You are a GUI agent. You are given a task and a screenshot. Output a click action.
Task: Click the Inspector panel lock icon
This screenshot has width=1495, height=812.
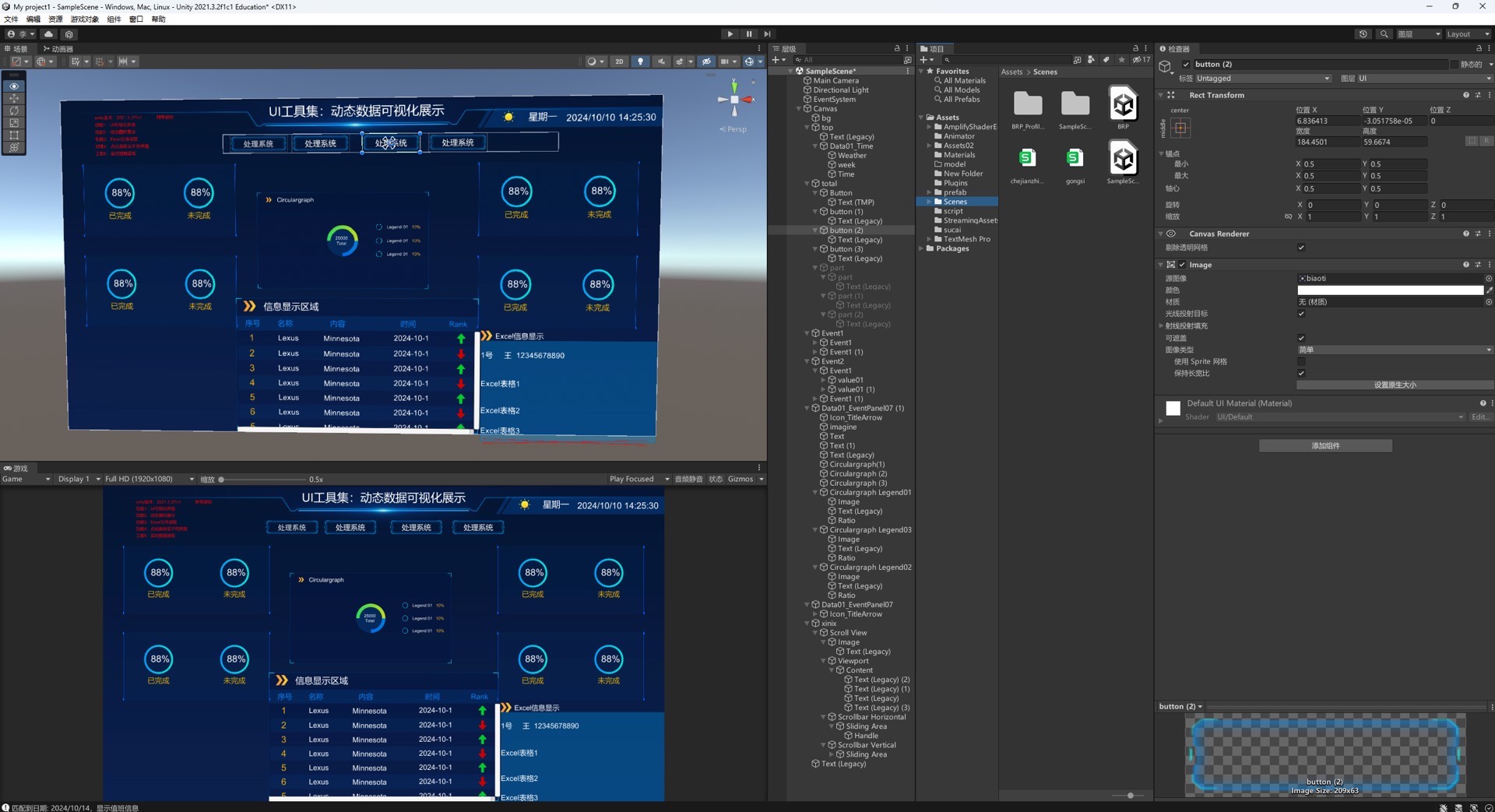[x=1479, y=48]
